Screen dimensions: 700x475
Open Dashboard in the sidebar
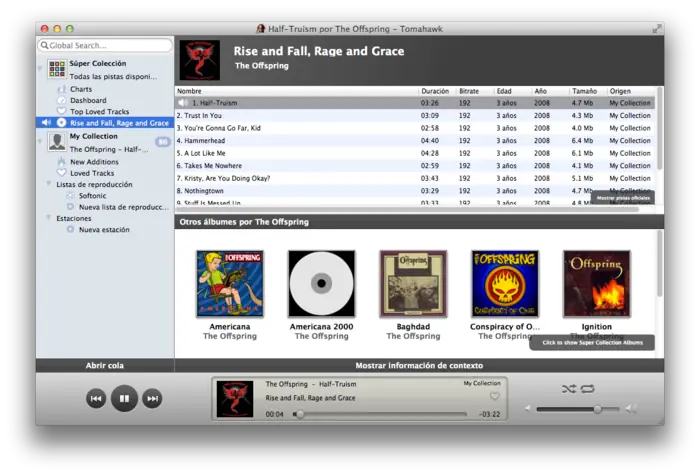tap(88, 100)
